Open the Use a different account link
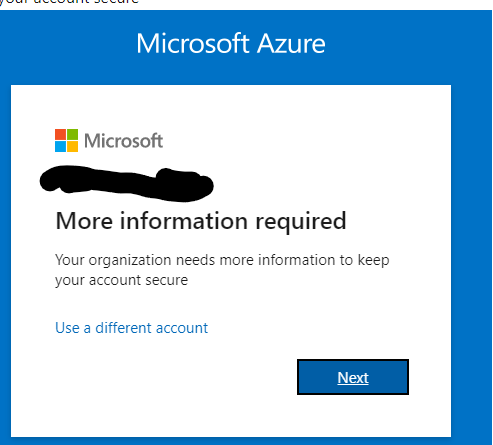The image size is (493, 445). pos(131,328)
